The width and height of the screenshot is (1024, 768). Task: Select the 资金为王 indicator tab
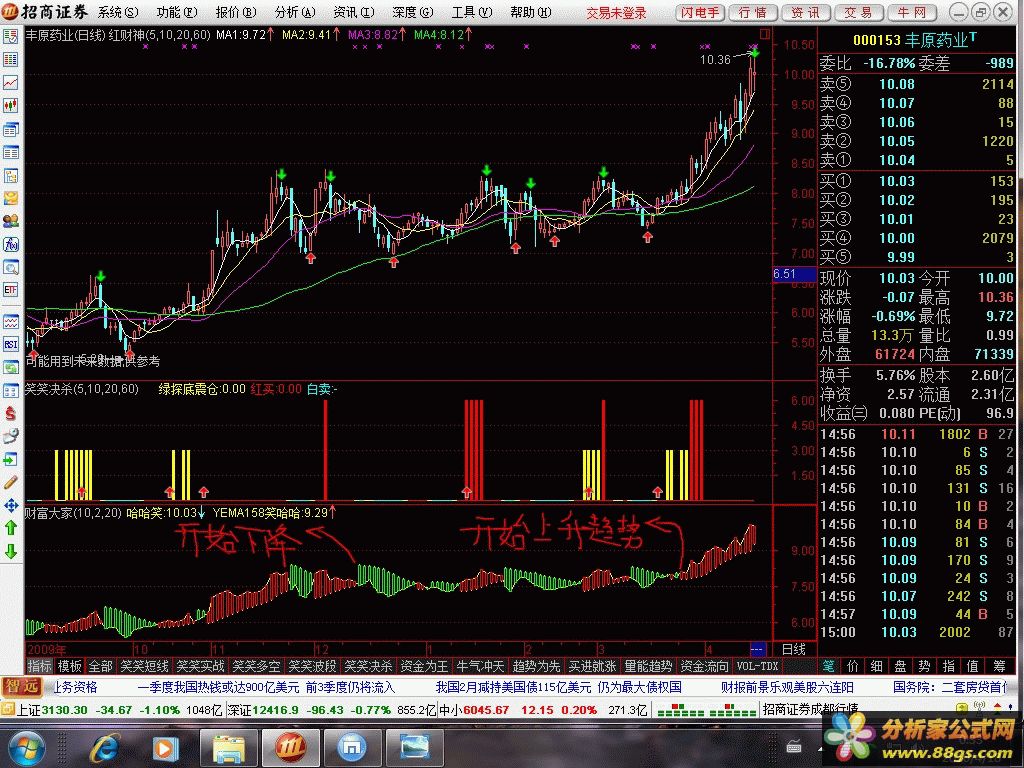point(424,666)
